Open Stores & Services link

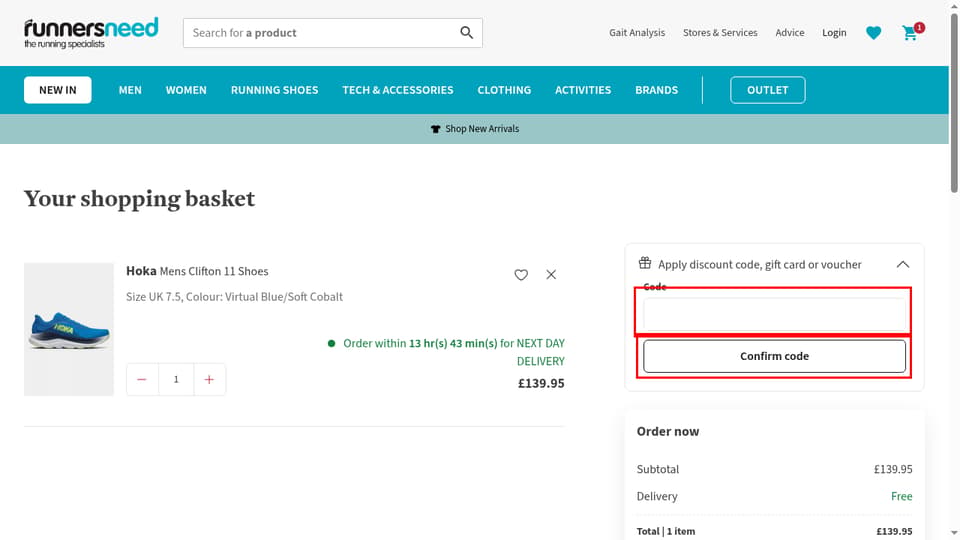tap(720, 33)
